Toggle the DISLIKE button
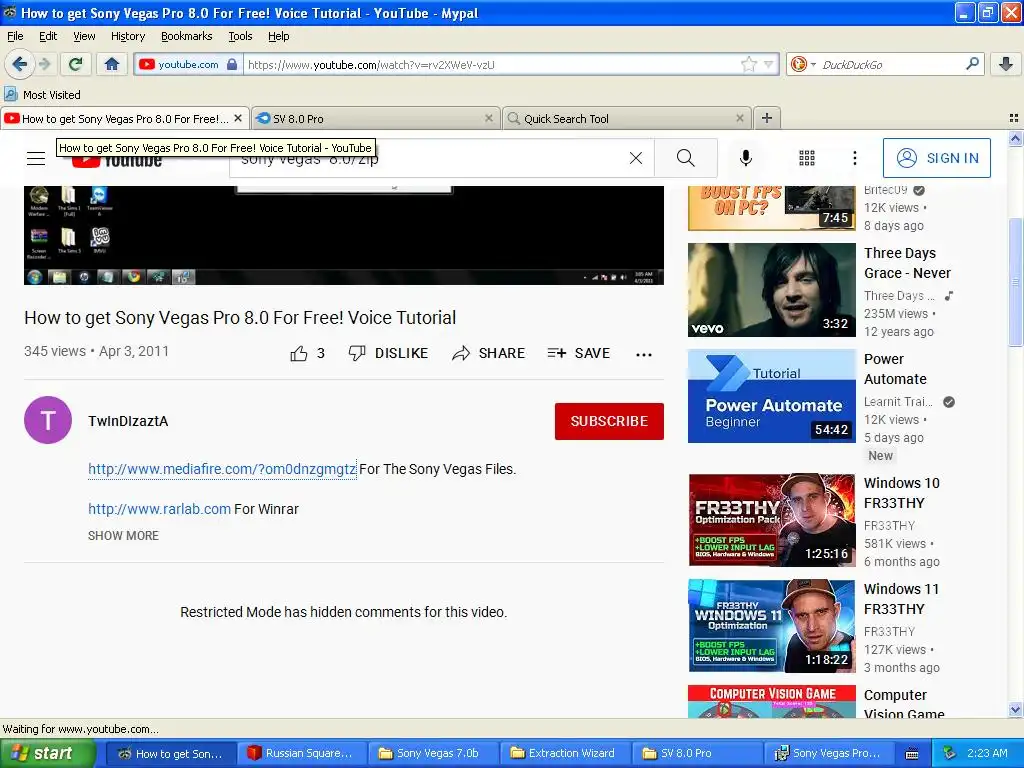Viewport: 1024px width, 768px height. tap(388, 353)
